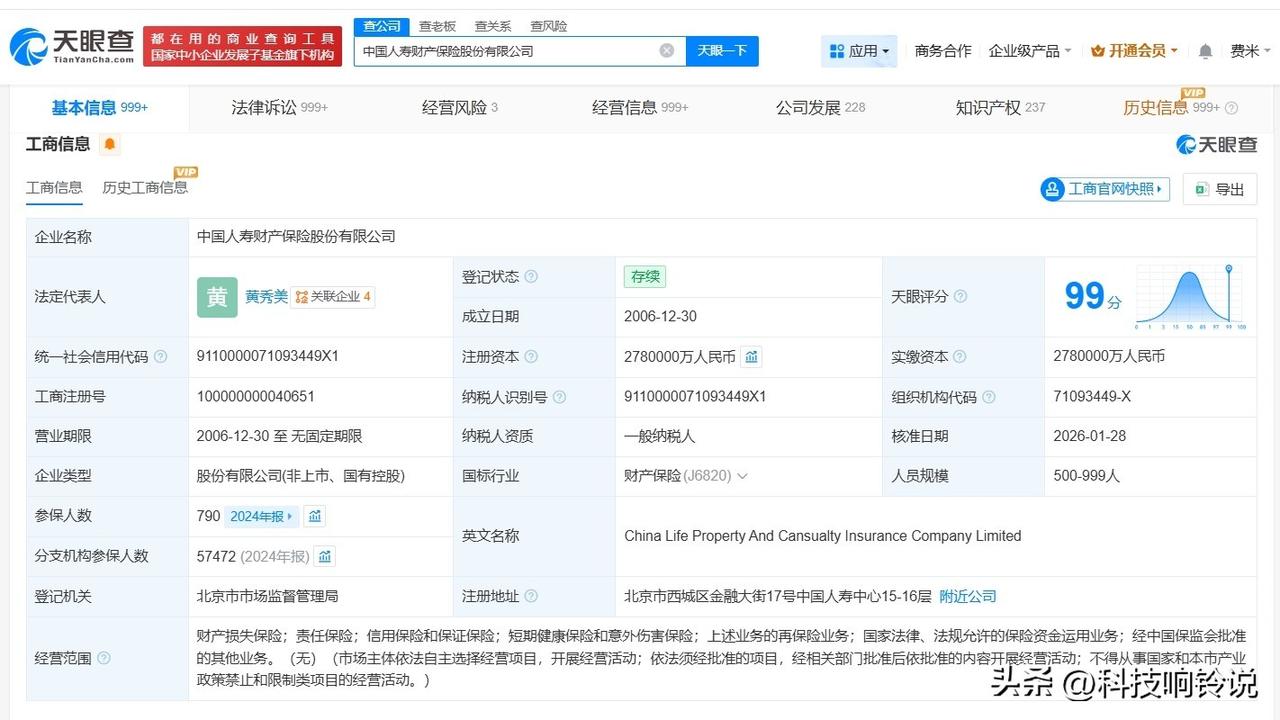Open 关联企业 4 related companies
1280x720 pixels.
pos(333,297)
